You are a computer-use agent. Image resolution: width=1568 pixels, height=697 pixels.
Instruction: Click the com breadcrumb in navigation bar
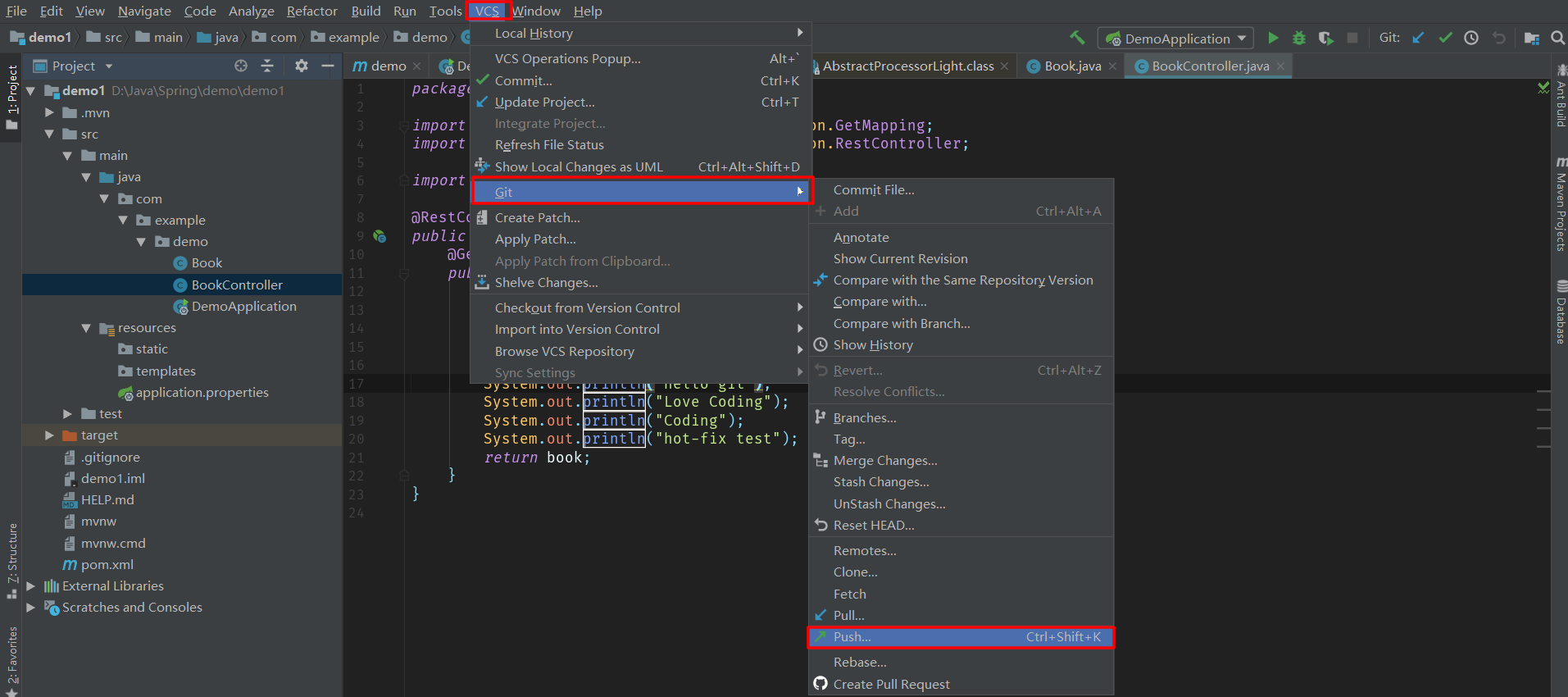coord(275,38)
